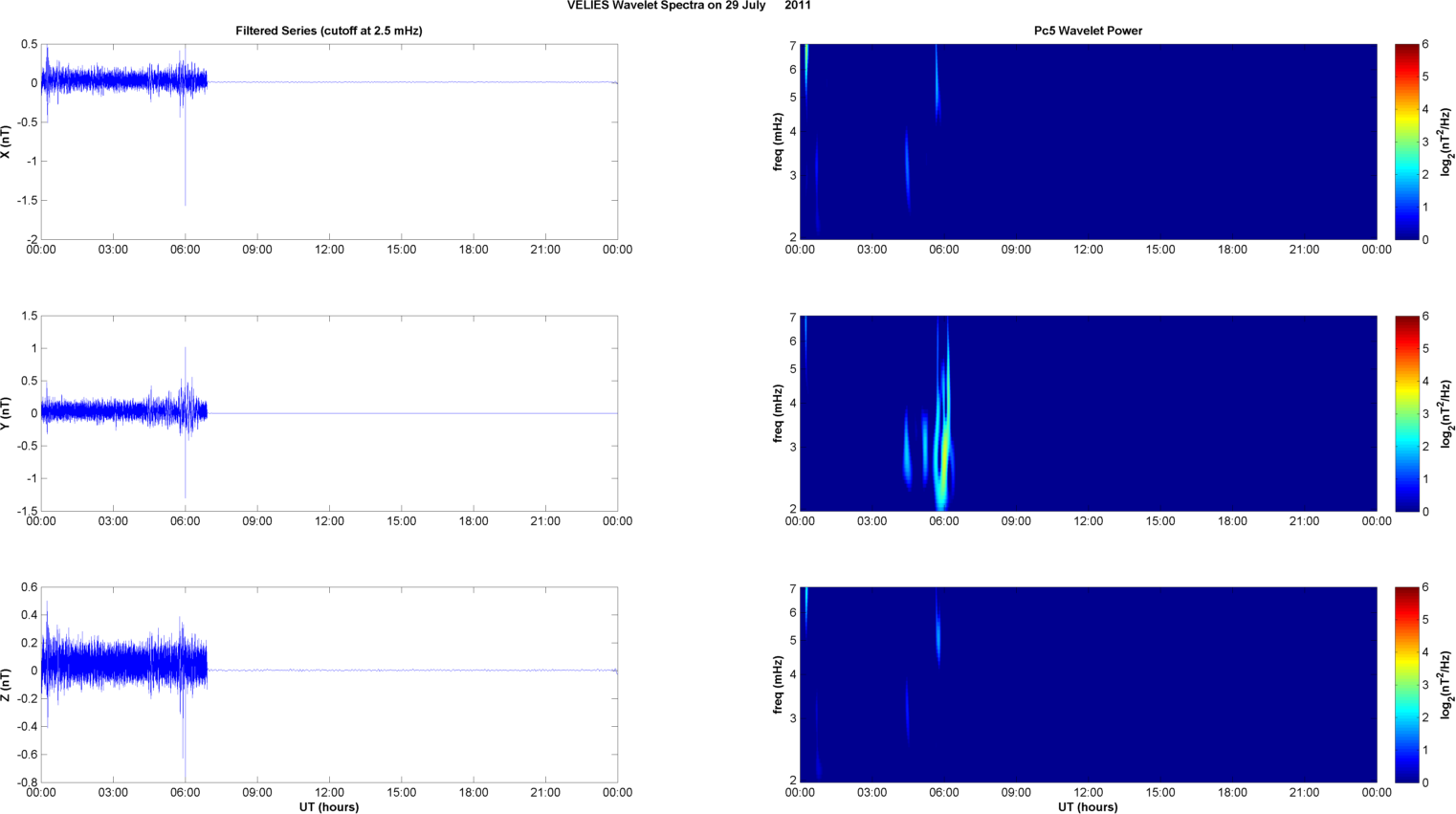The height and width of the screenshot is (814, 1456).
Task: Click the top '1.5' tick on the Y (nT) axis
Action: 30,316
